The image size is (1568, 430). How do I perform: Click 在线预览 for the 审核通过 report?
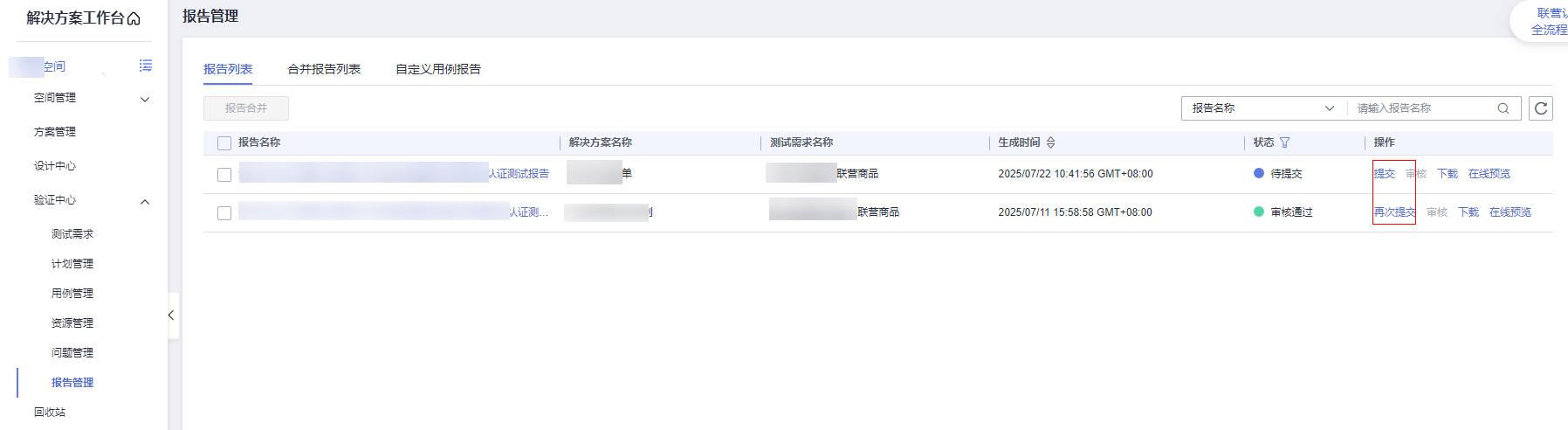click(x=1510, y=212)
